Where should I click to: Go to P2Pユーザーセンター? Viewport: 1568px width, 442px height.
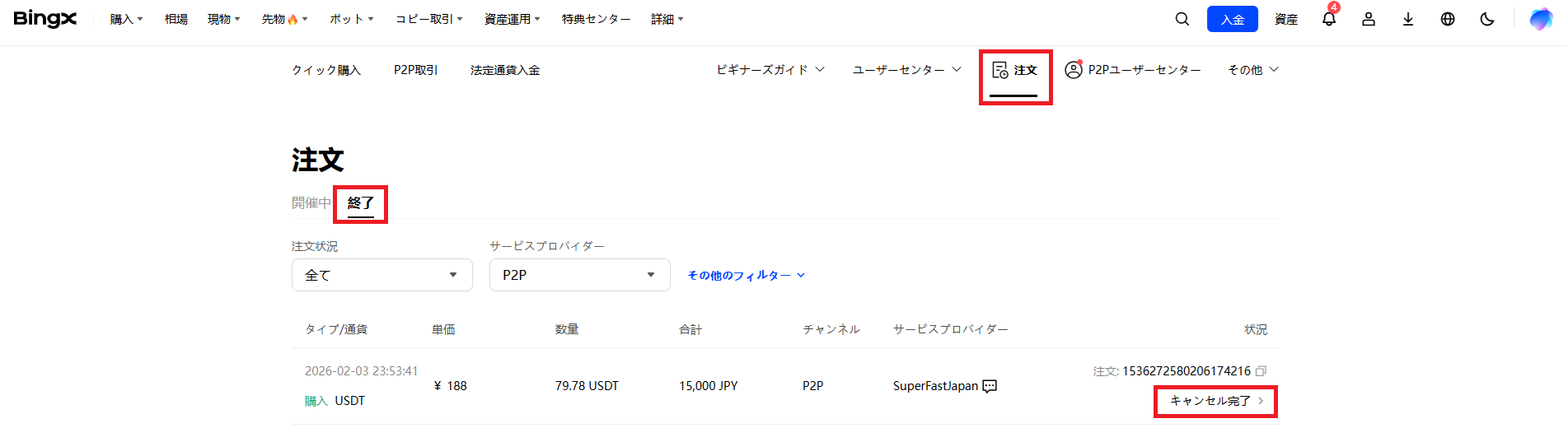1133,70
